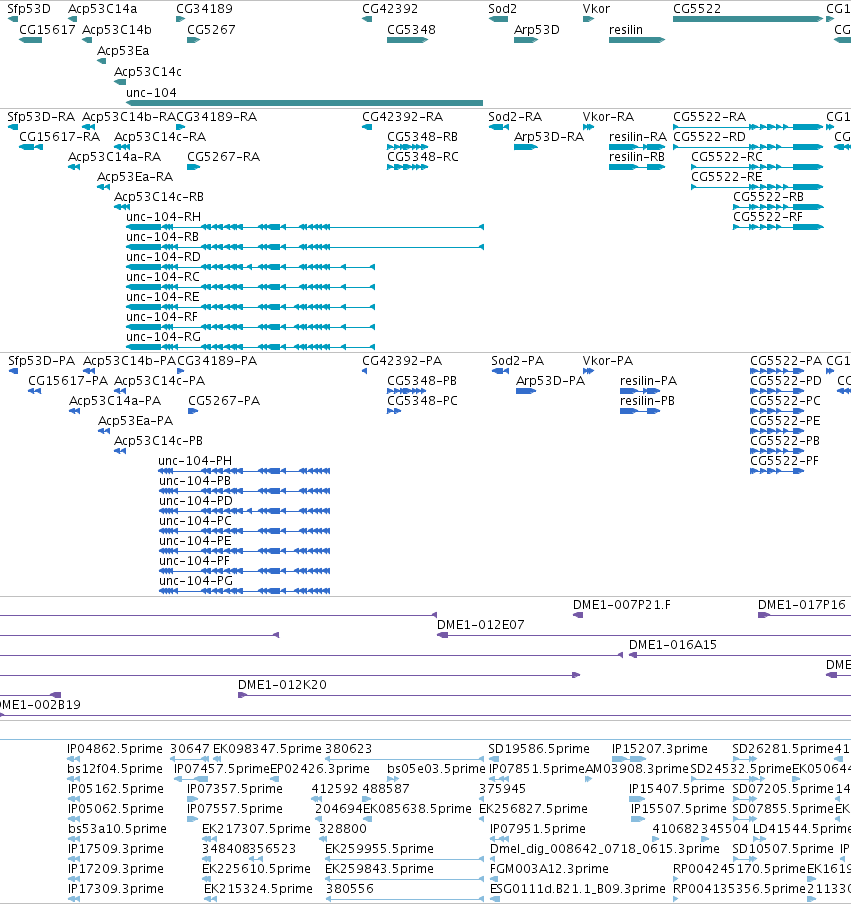Open the Arp53D-RA transcript label
The height and width of the screenshot is (904, 851).
pyautogui.click(x=549, y=137)
